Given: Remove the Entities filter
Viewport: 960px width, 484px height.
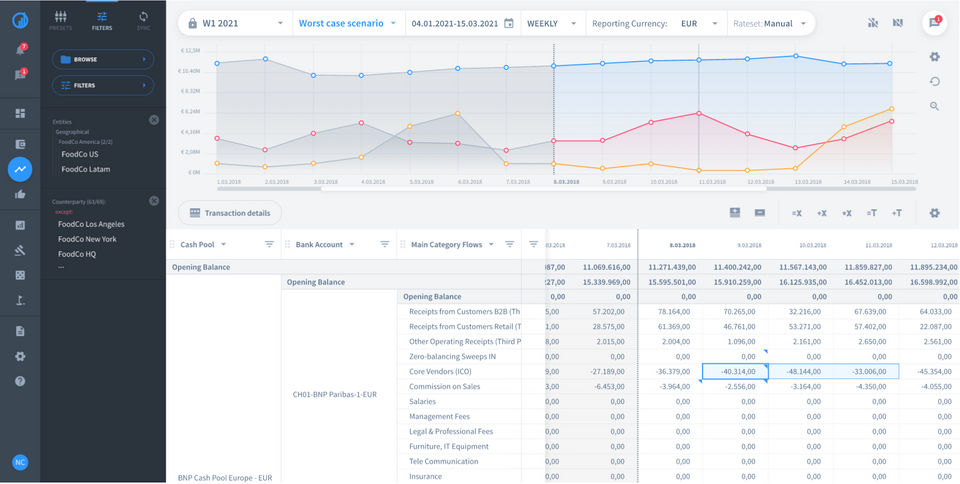Looking at the screenshot, I should pos(154,120).
